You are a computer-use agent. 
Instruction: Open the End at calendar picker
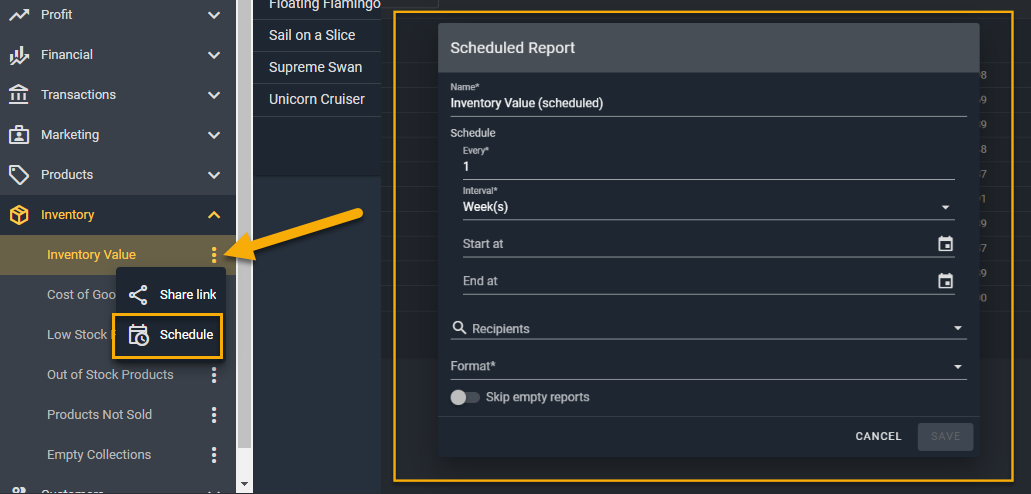click(945, 281)
